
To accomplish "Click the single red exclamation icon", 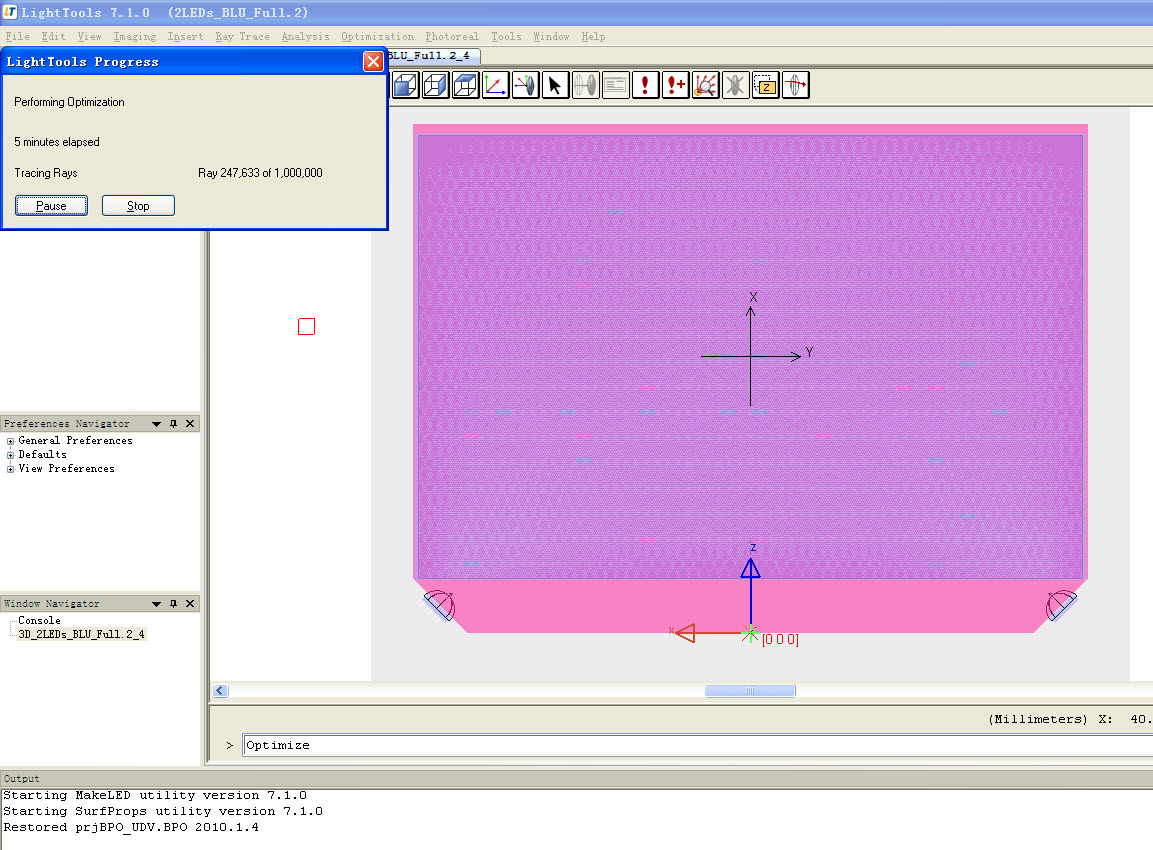I will tap(646, 85).
